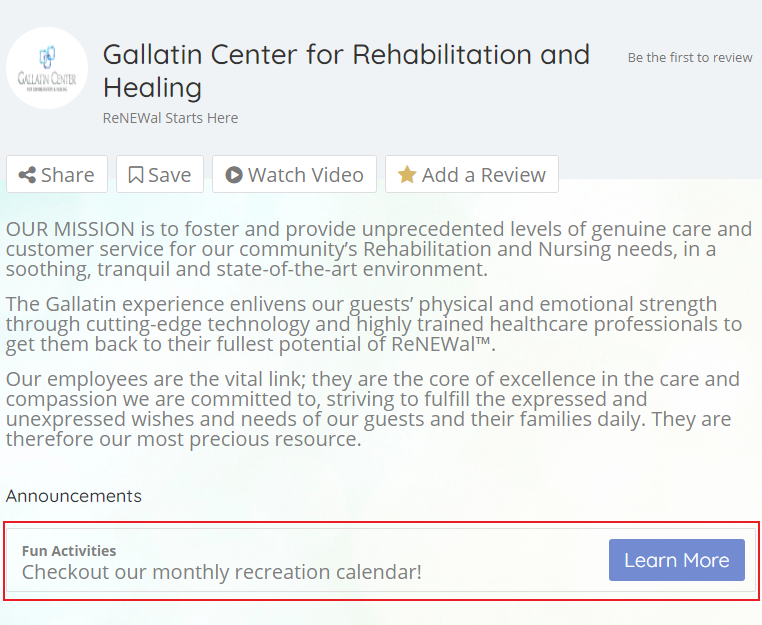Viewport: 762px width, 625px height.
Task: Select Add a Review
Action: (472, 174)
